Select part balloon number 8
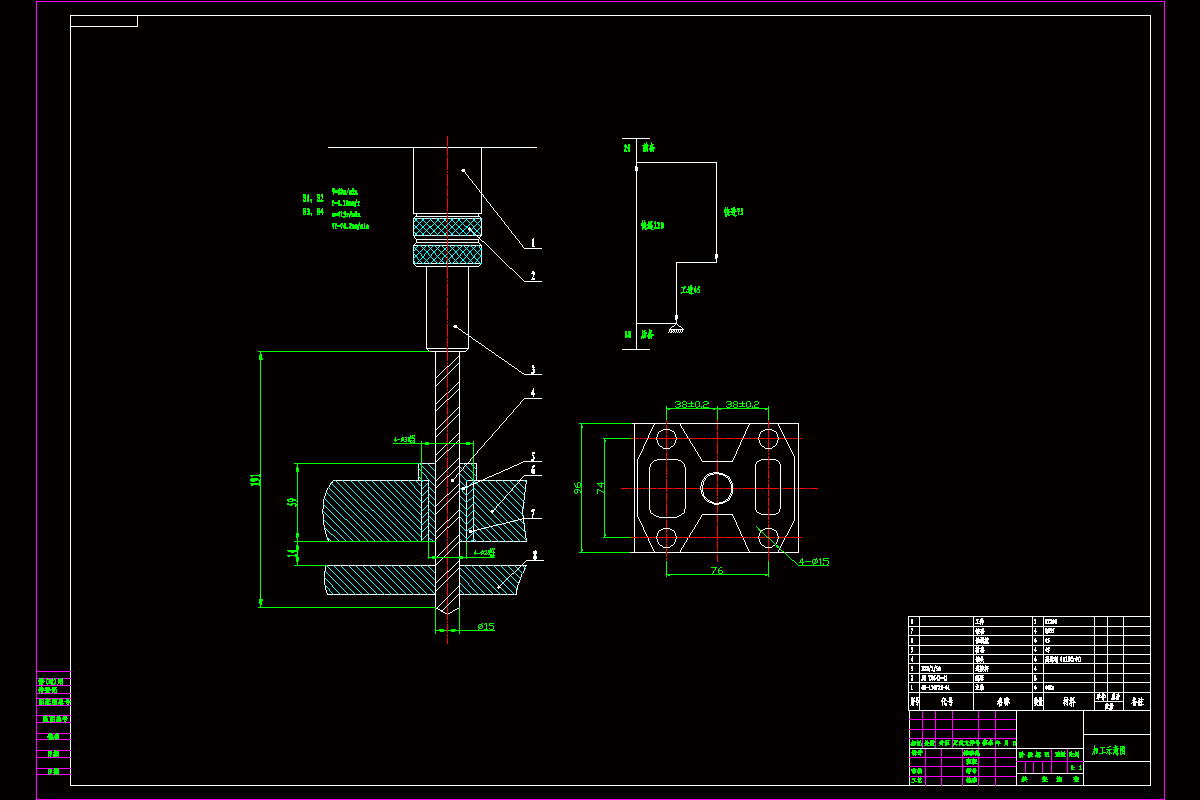1200x800 pixels. pos(536,554)
